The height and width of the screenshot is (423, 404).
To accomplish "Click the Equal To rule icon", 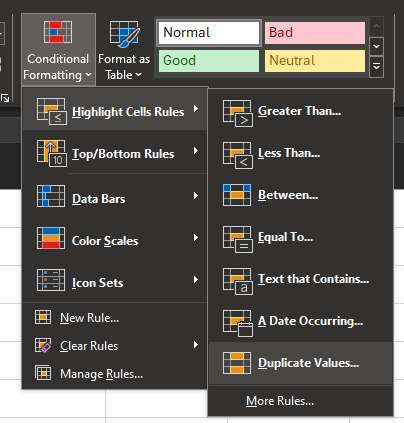I will 238,239.
